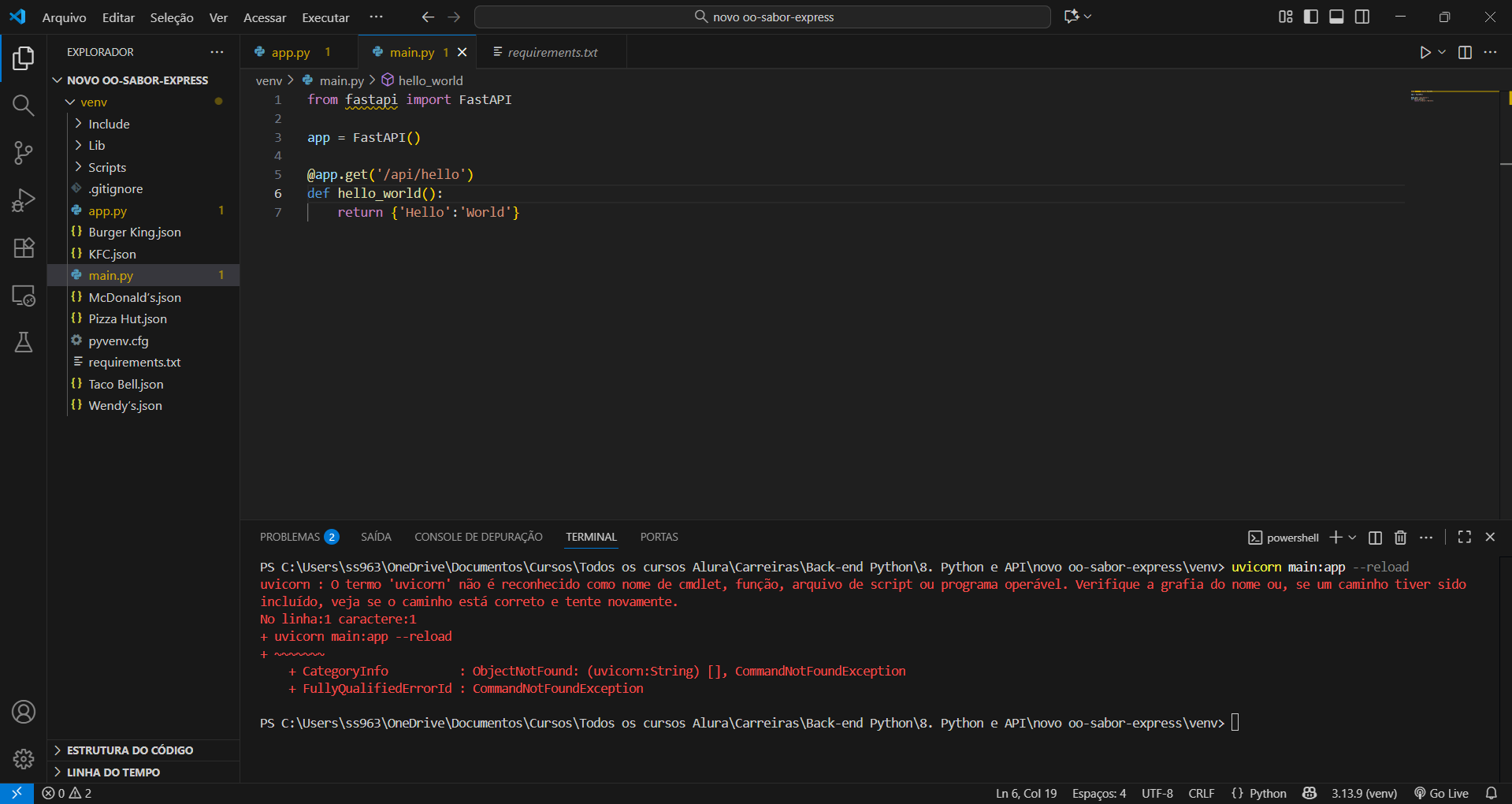Click the novo oo-sabor-express search box

[x=762, y=17]
